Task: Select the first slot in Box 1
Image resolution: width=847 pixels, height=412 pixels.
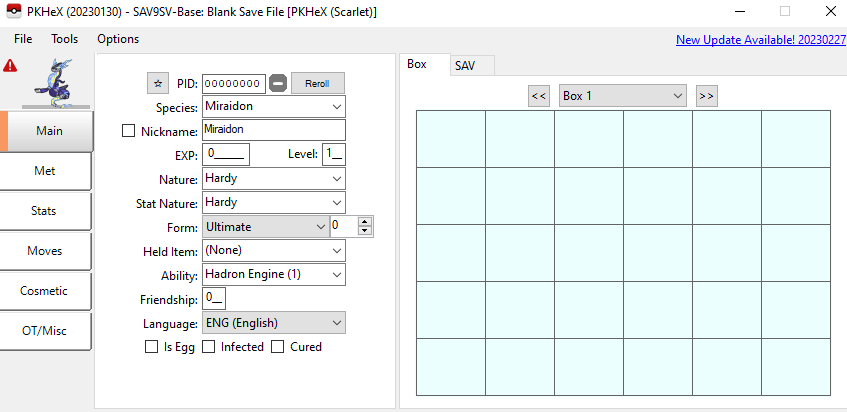Action: tap(451, 139)
